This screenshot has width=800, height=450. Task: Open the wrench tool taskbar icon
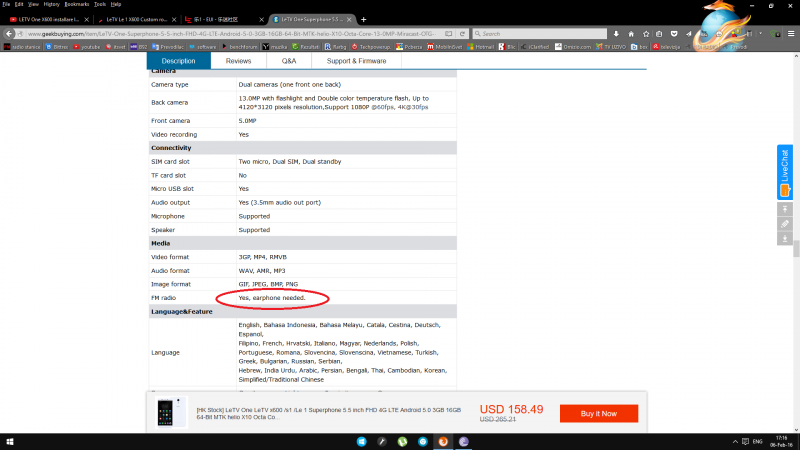point(382,442)
